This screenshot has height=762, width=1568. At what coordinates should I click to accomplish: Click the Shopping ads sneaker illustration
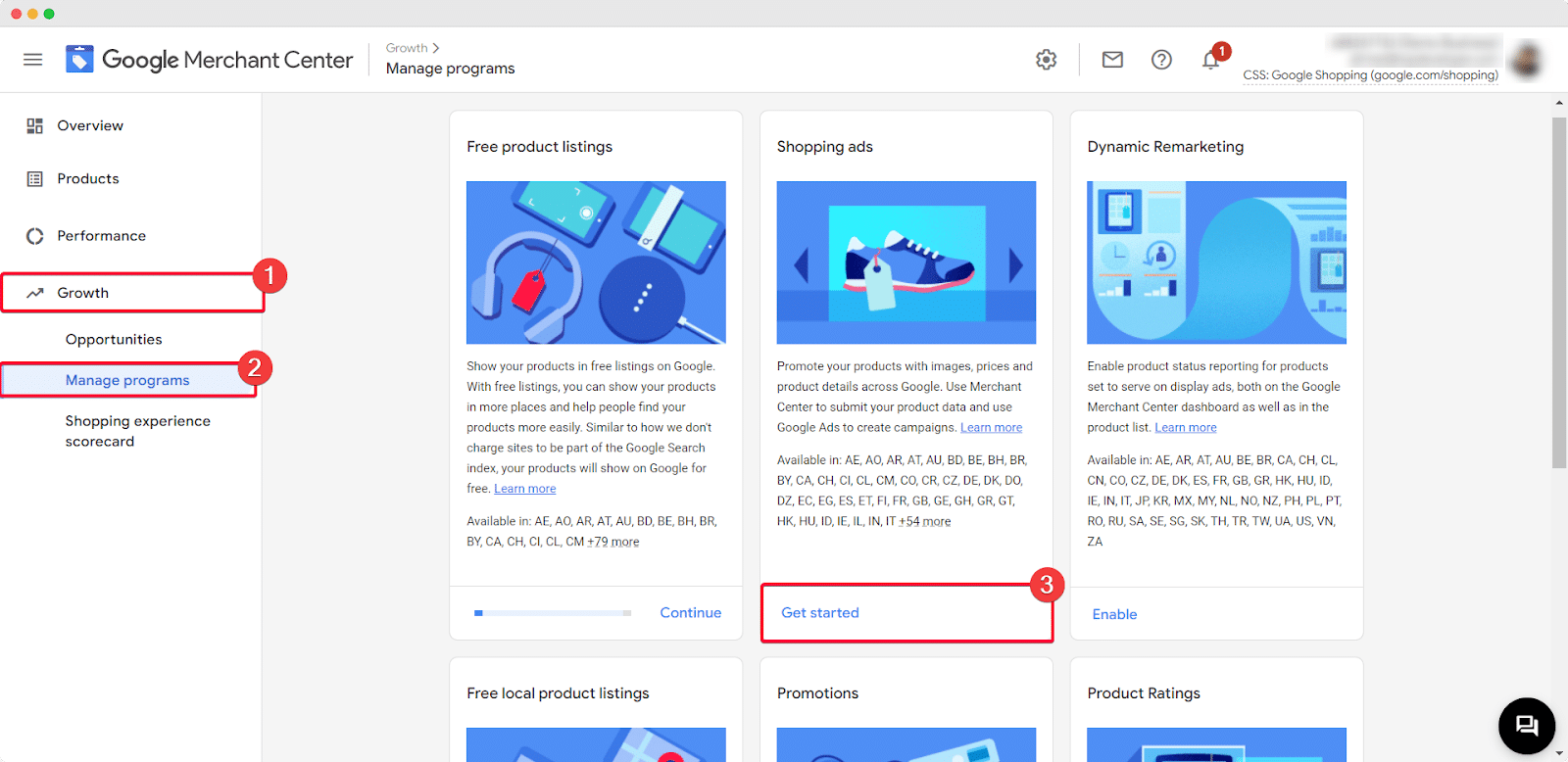click(906, 262)
